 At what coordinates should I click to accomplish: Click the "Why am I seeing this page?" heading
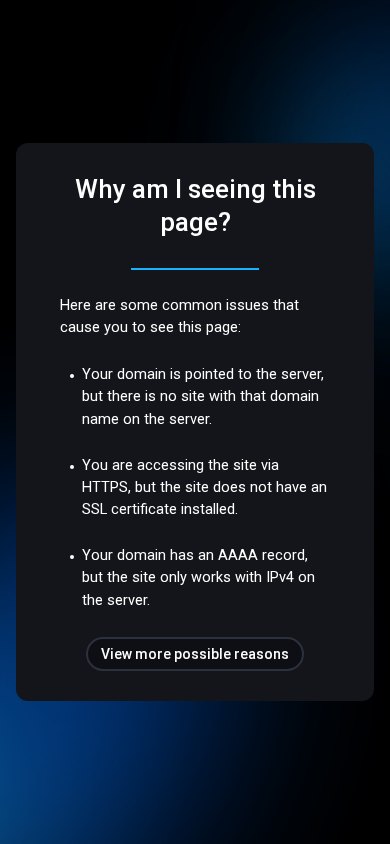point(195,206)
